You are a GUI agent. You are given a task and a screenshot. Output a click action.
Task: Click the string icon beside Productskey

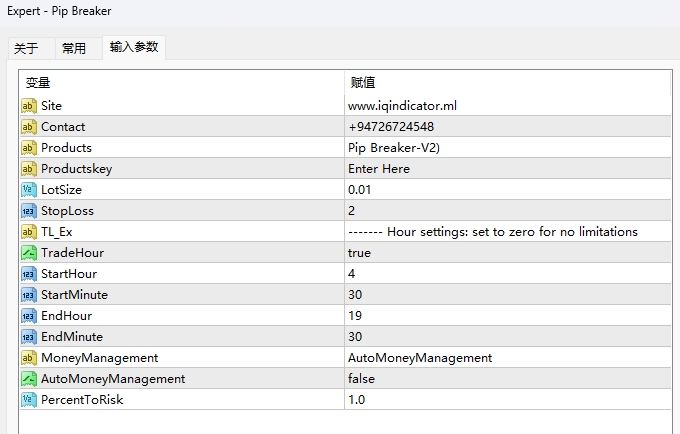point(28,168)
